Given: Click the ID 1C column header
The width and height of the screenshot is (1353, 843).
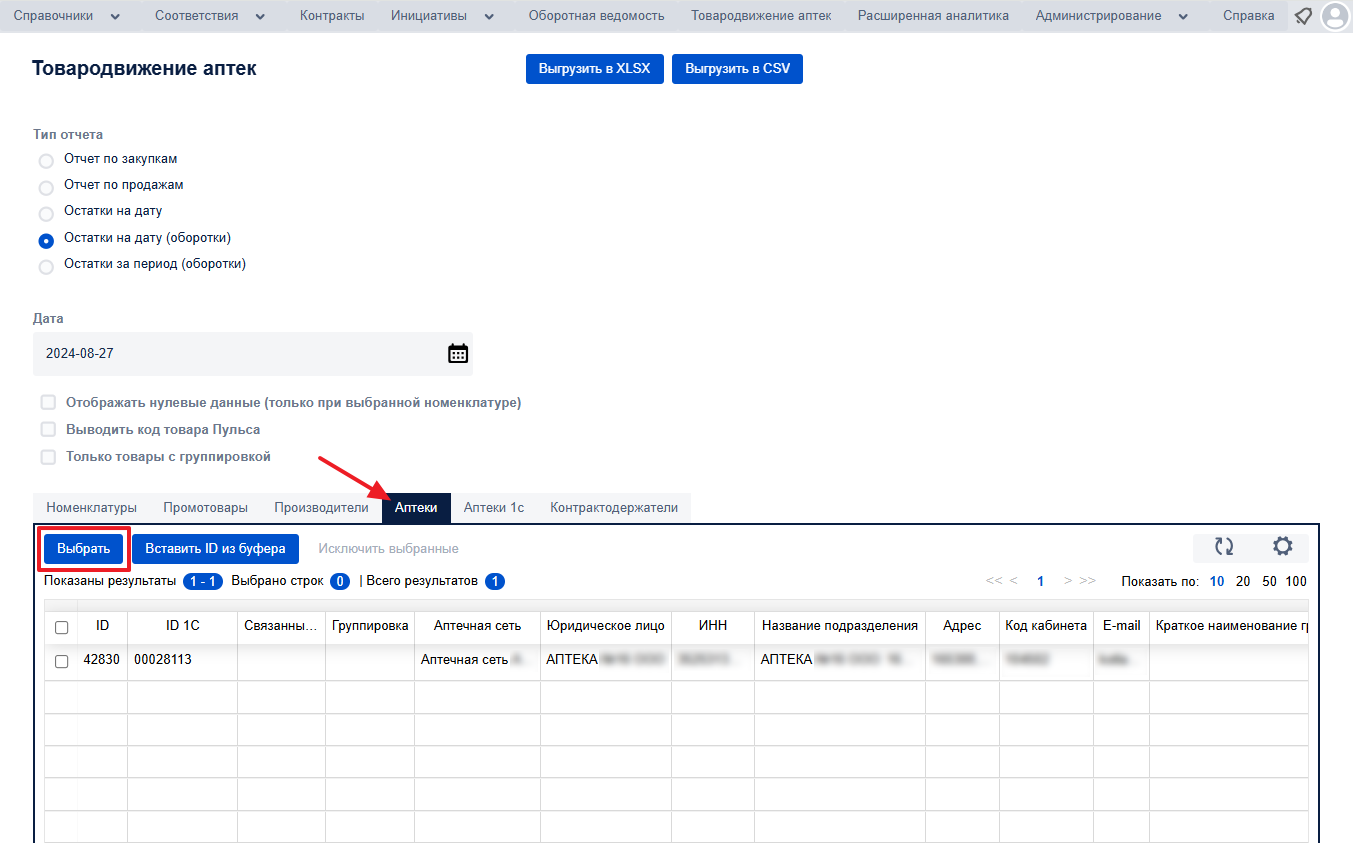Looking at the screenshot, I should [183, 626].
